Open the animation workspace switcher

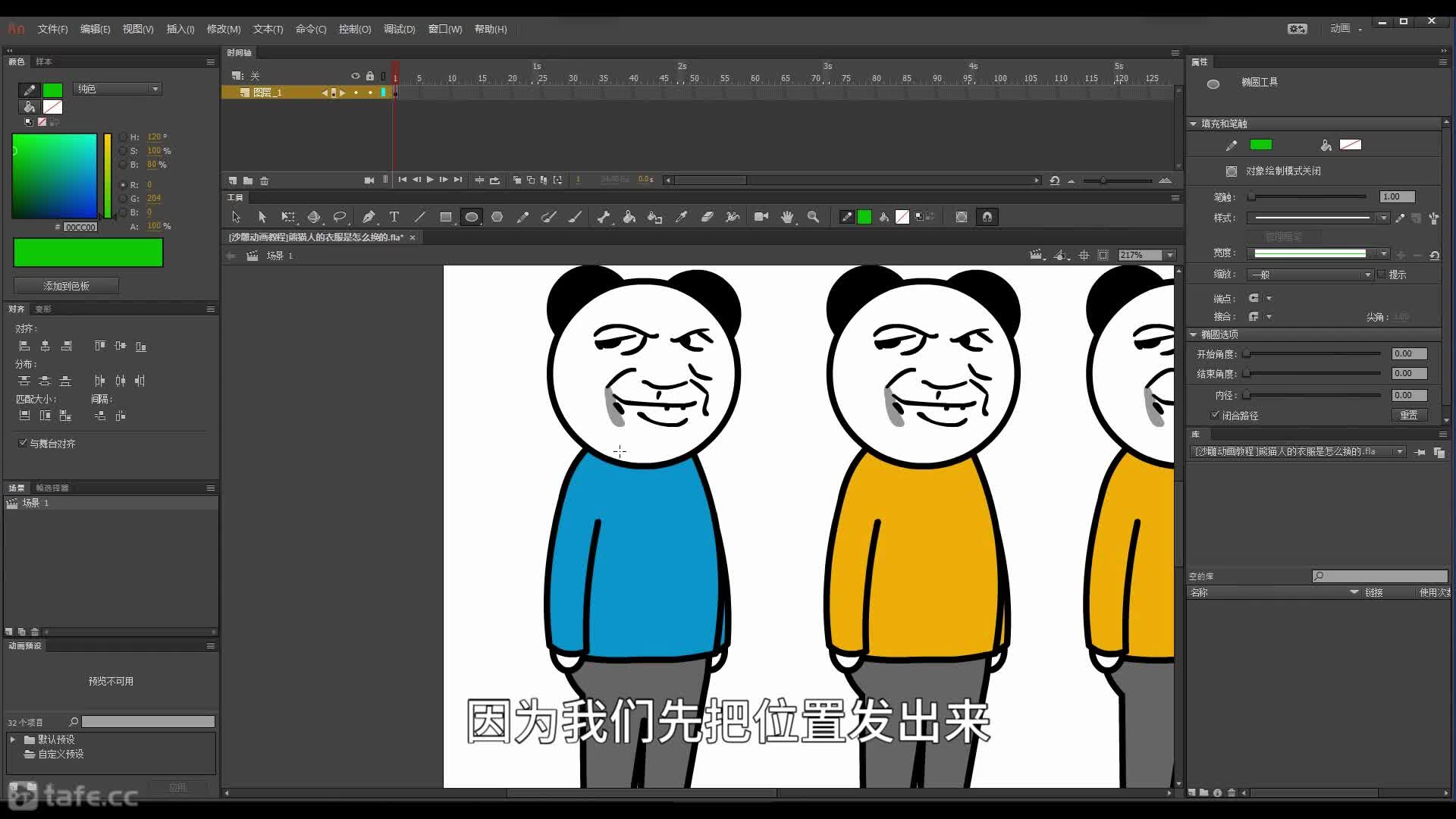(1346, 28)
